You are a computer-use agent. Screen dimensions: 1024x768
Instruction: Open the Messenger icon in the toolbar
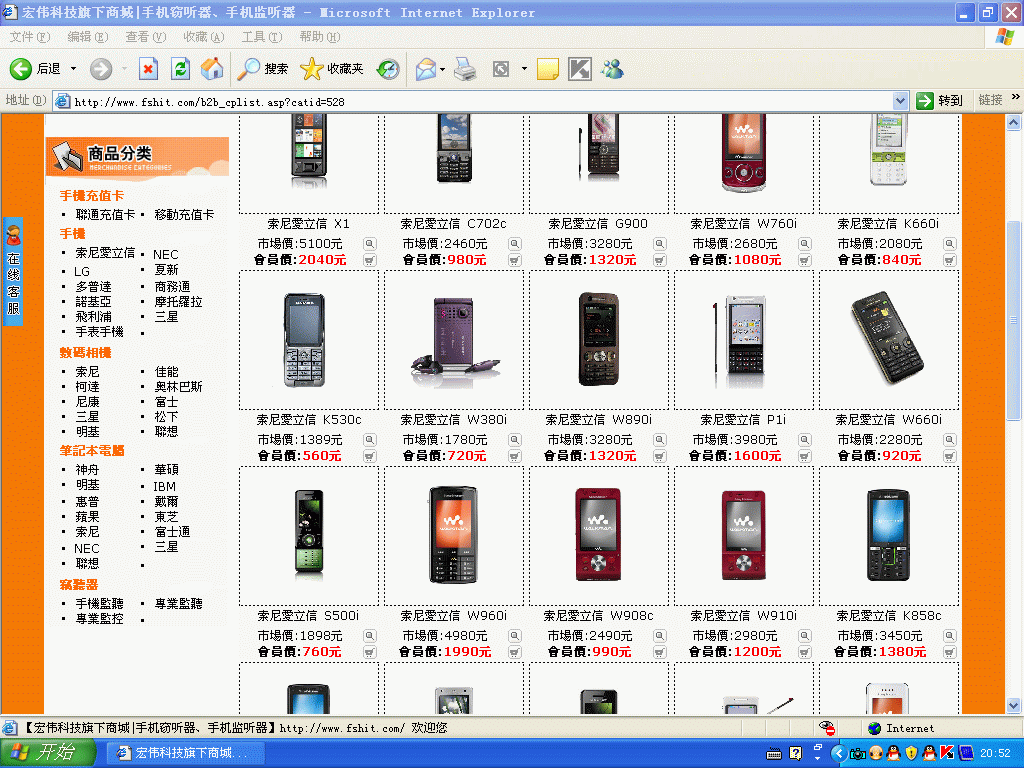click(x=612, y=69)
